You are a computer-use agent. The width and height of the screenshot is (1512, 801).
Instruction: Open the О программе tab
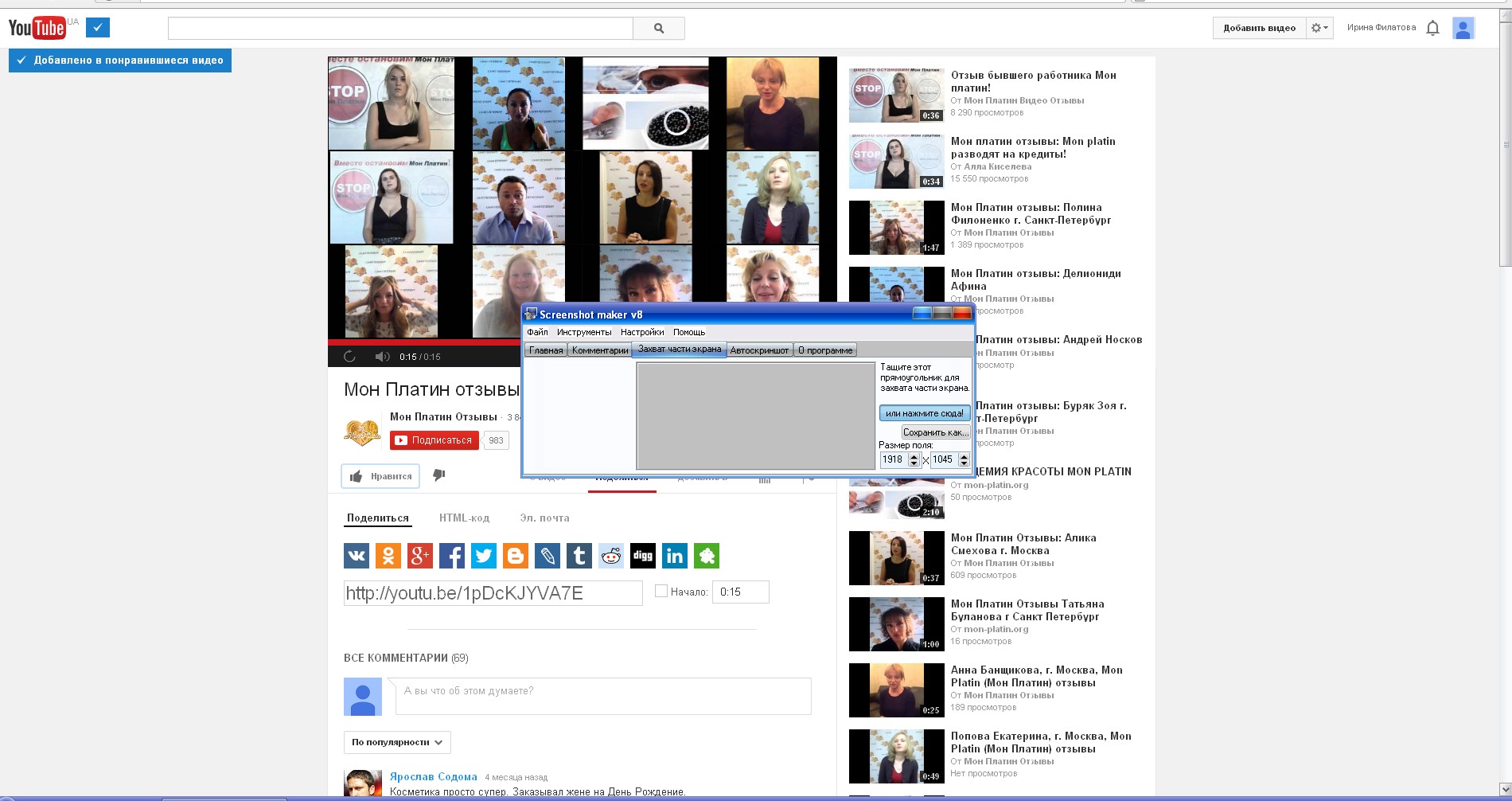(825, 350)
